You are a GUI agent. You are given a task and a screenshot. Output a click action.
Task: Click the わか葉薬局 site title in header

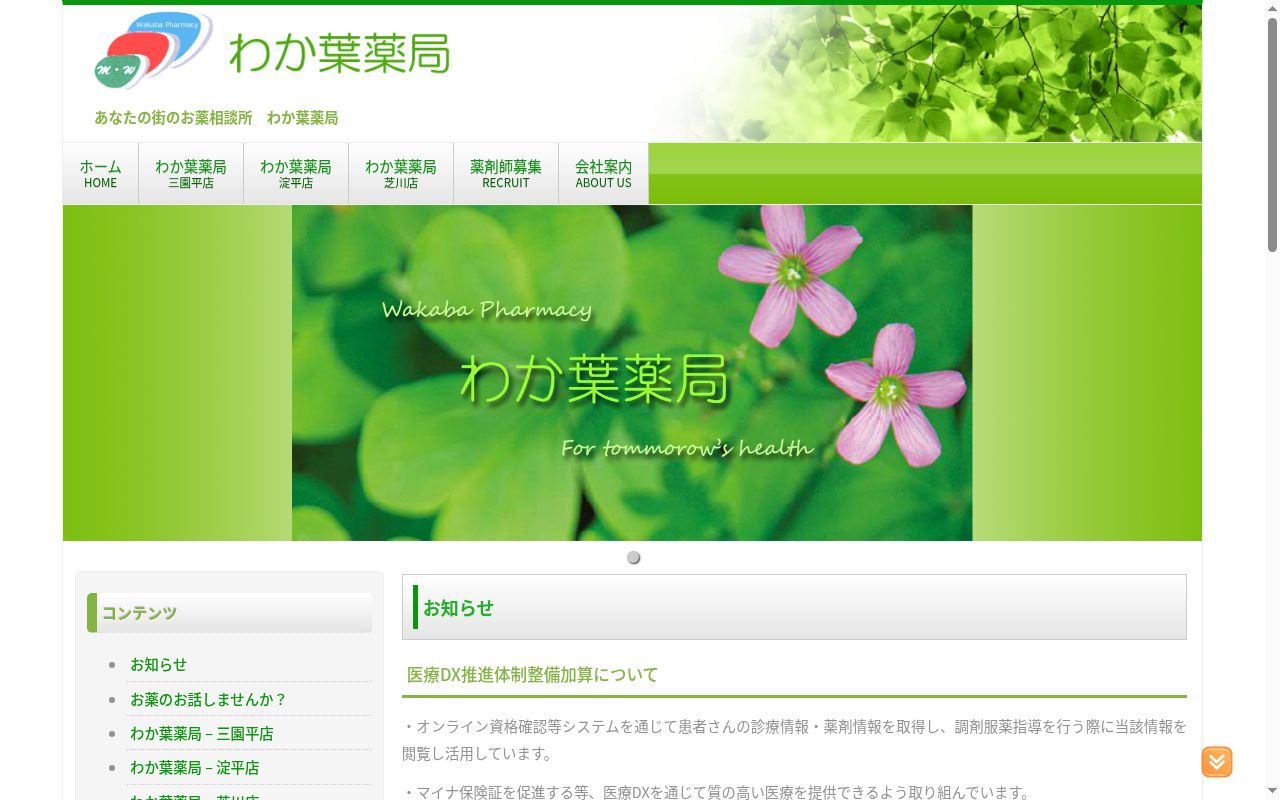340,53
